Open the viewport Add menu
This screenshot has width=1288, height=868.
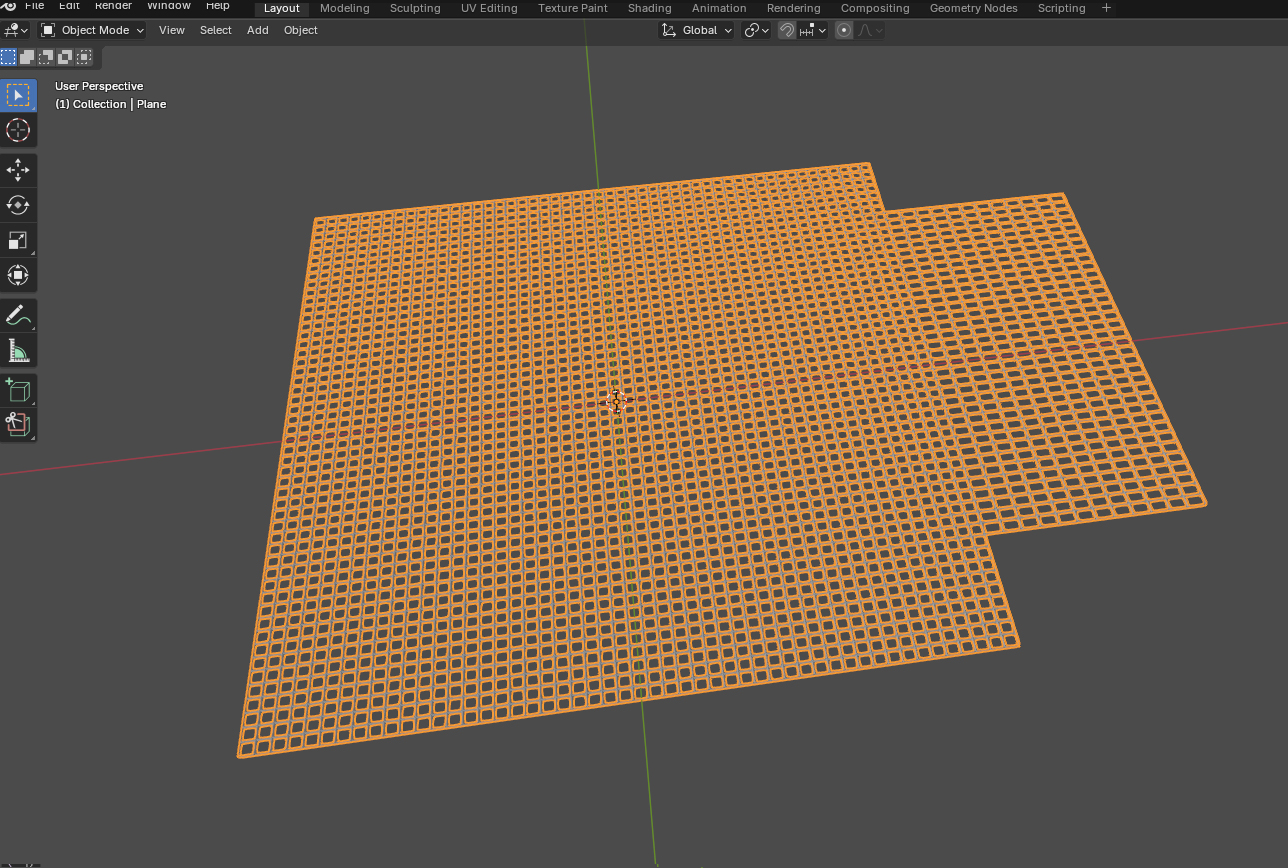[x=258, y=30]
